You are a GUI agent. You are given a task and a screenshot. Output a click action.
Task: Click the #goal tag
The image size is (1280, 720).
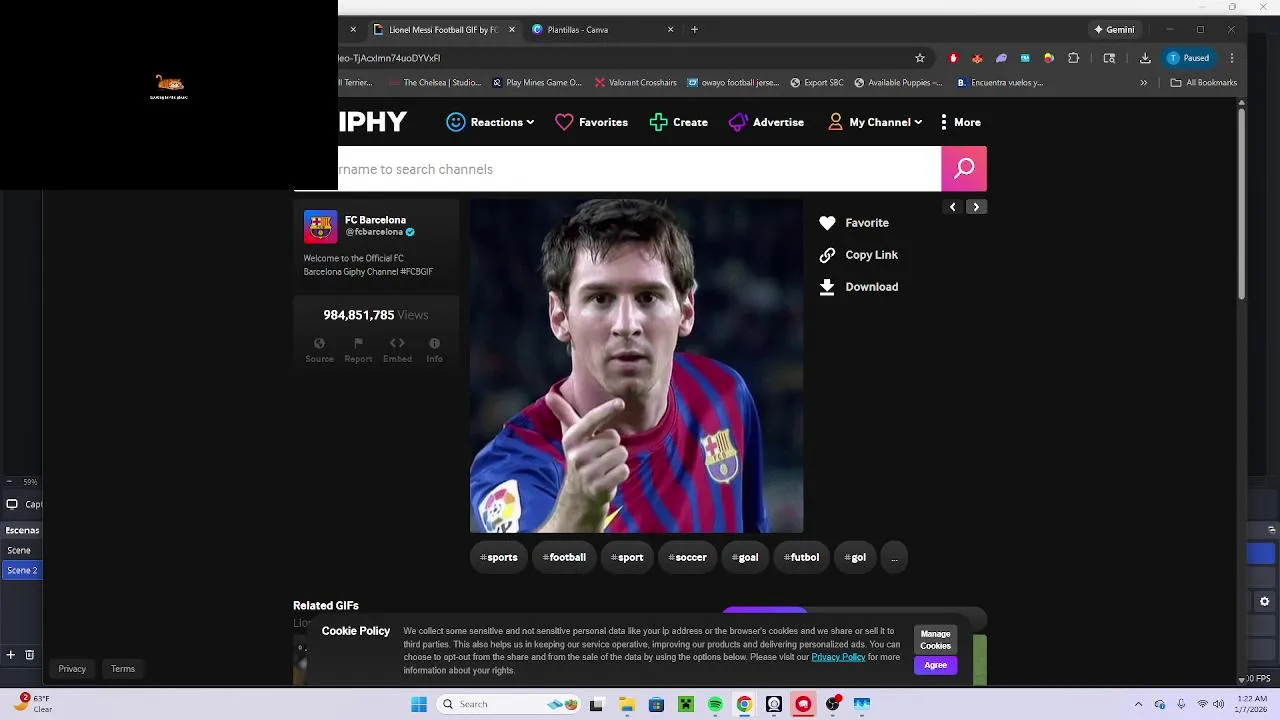pos(745,557)
